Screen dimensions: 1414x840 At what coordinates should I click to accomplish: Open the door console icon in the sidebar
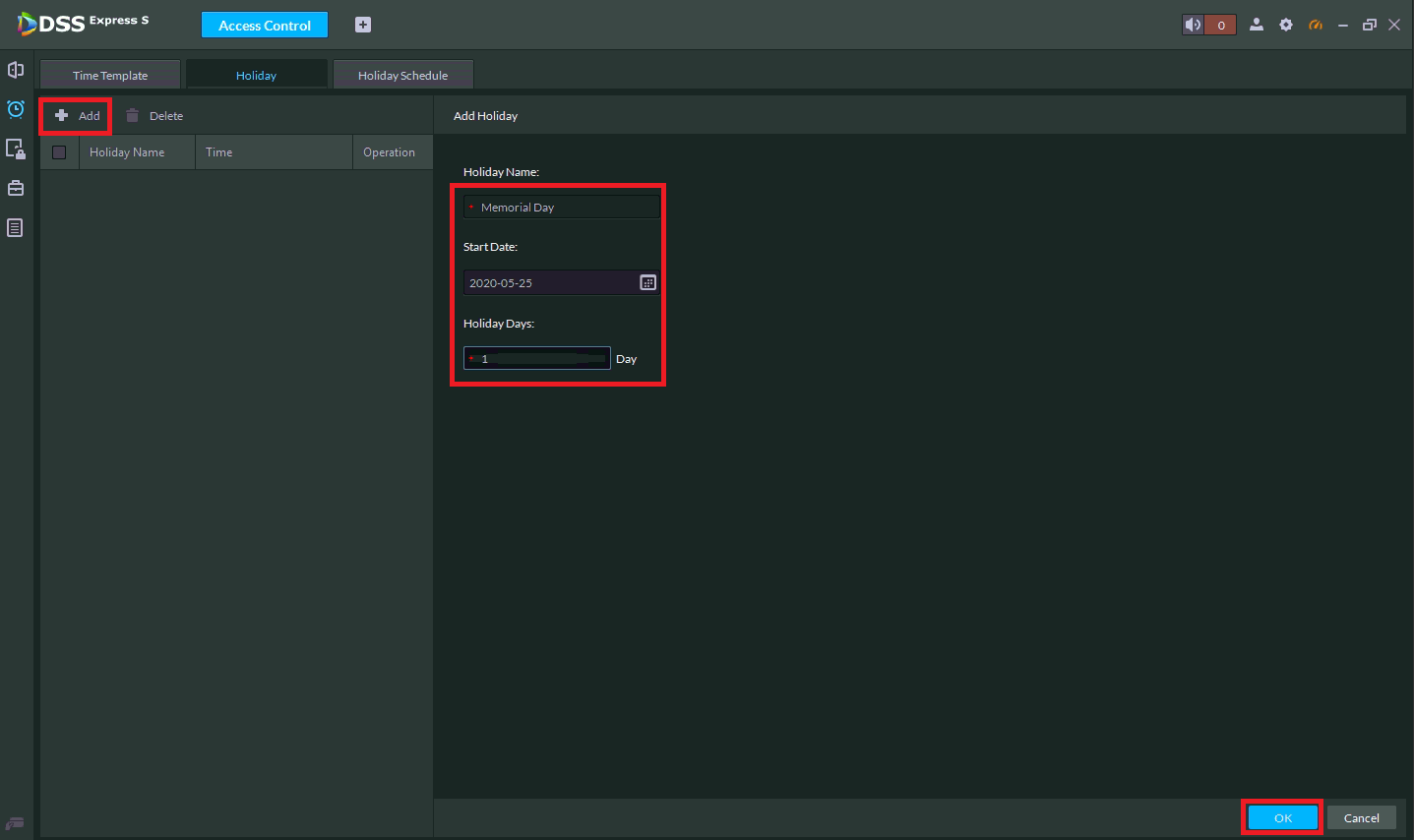tap(16, 70)
